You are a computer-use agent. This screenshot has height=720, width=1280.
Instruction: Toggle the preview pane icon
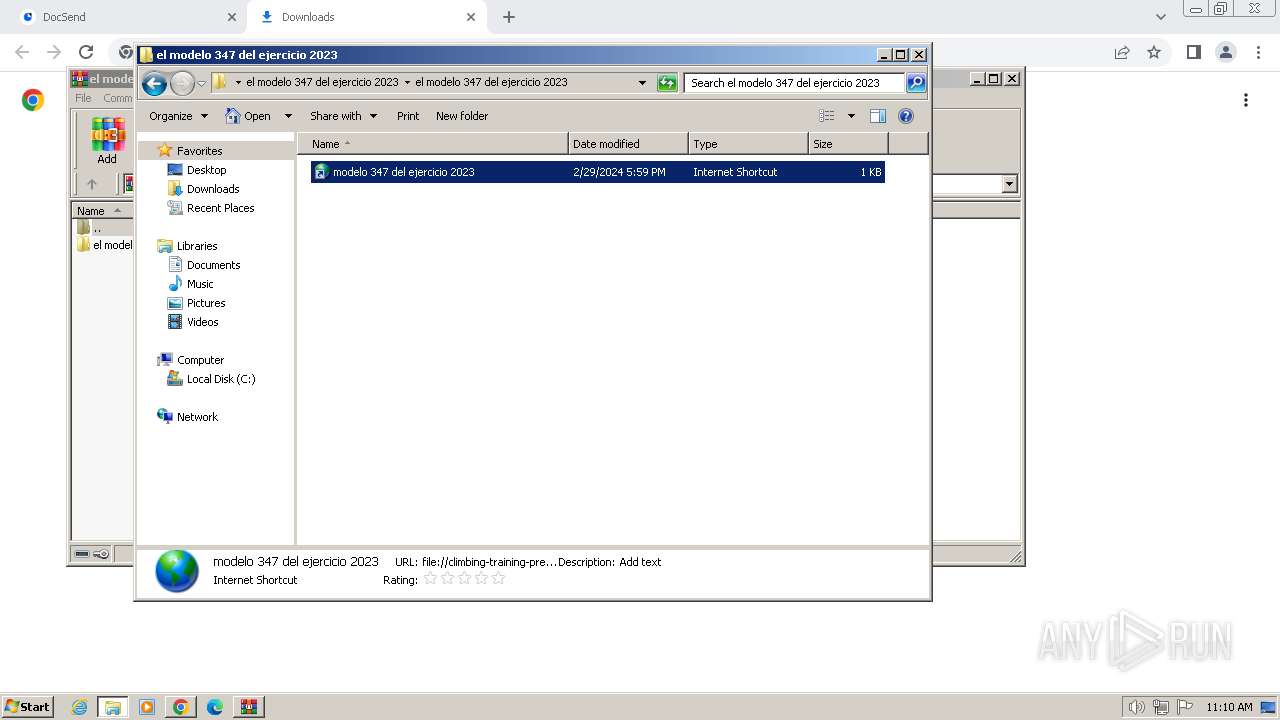[x=878, y=116]
